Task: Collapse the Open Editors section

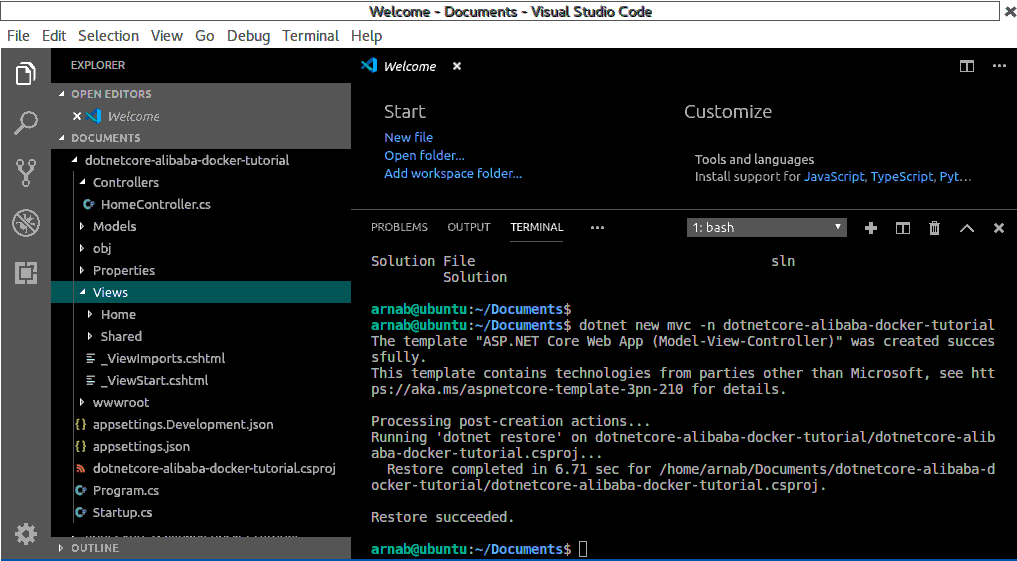Action: click(x=201, y=94)
